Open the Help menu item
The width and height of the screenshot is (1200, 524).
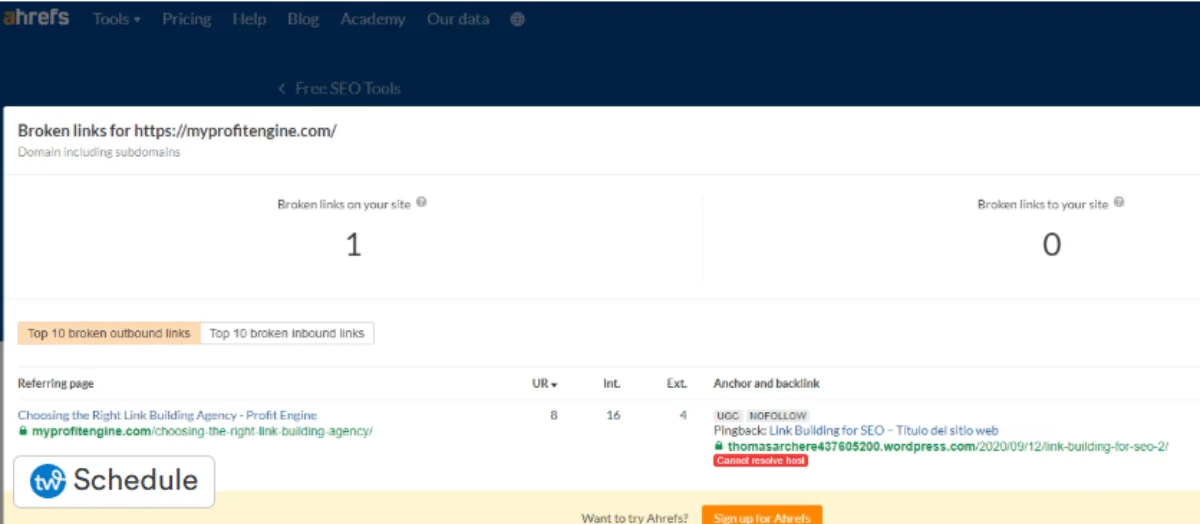pos(249,19)
